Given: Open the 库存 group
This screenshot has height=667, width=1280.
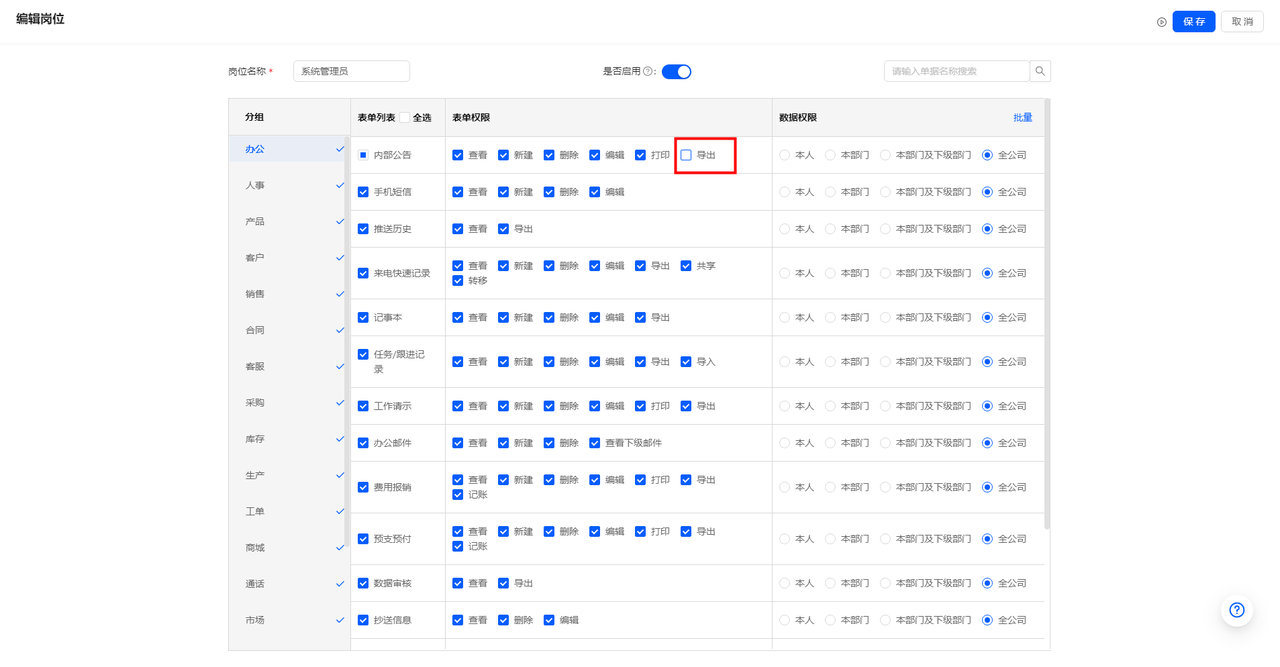Looking at the screenshot, I should [289, 439].
